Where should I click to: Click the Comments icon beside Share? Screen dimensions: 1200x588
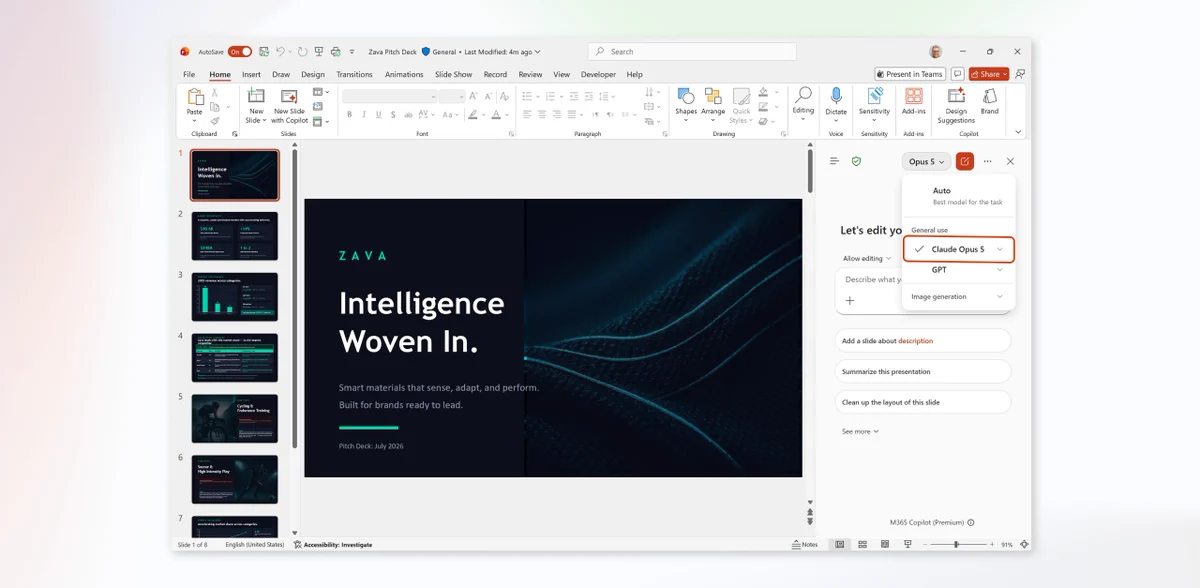(958, 74)
